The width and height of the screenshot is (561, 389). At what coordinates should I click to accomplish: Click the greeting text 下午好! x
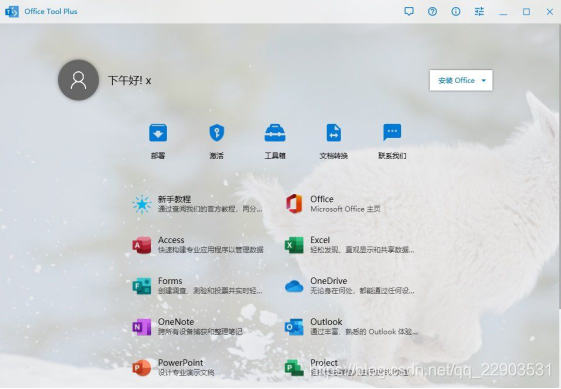coord(130,81)
